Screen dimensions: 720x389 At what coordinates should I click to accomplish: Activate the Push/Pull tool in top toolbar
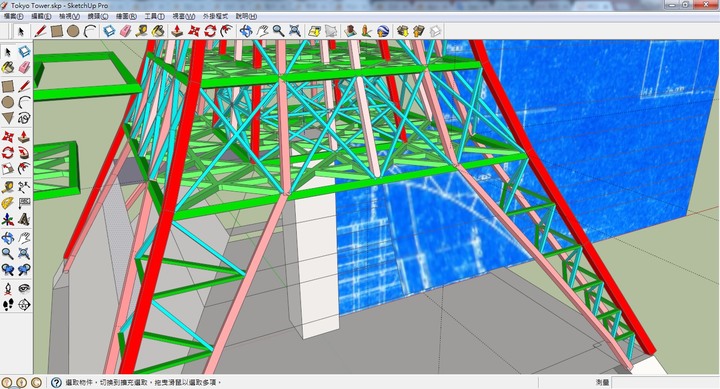177,31
